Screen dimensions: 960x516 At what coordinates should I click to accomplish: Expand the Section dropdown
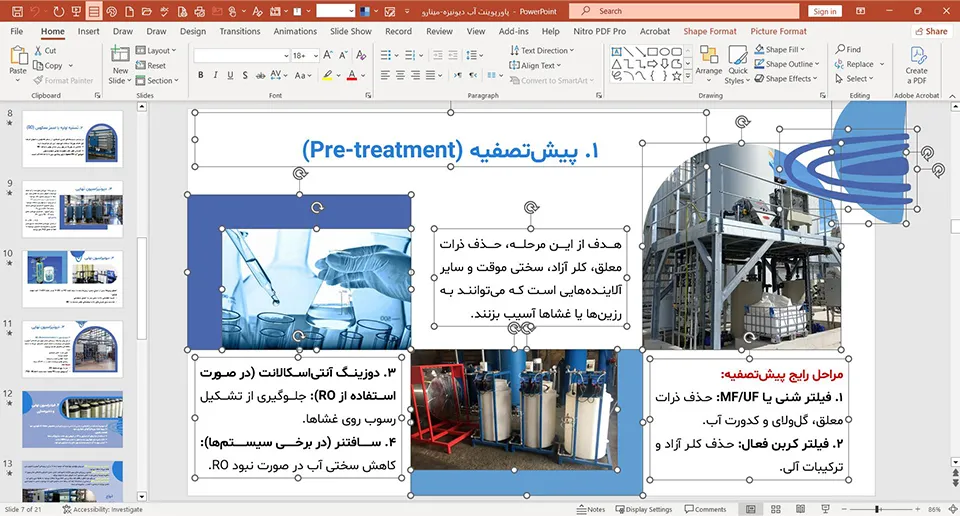pos(157,80)
